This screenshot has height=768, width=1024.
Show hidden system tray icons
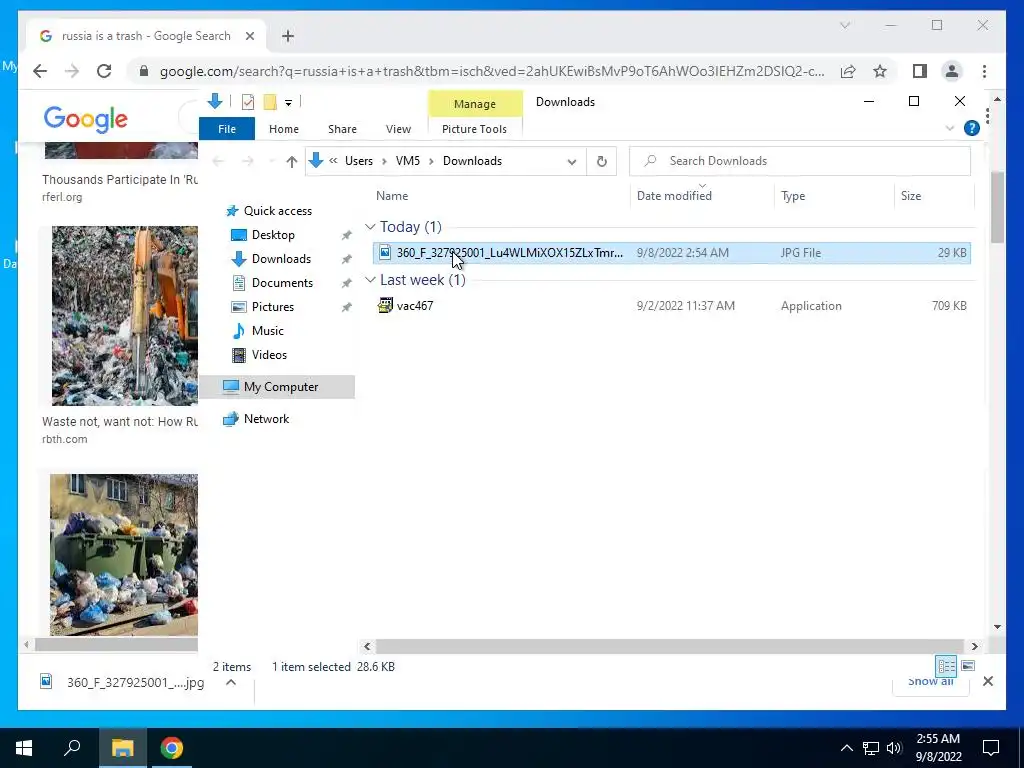[846, 748]
